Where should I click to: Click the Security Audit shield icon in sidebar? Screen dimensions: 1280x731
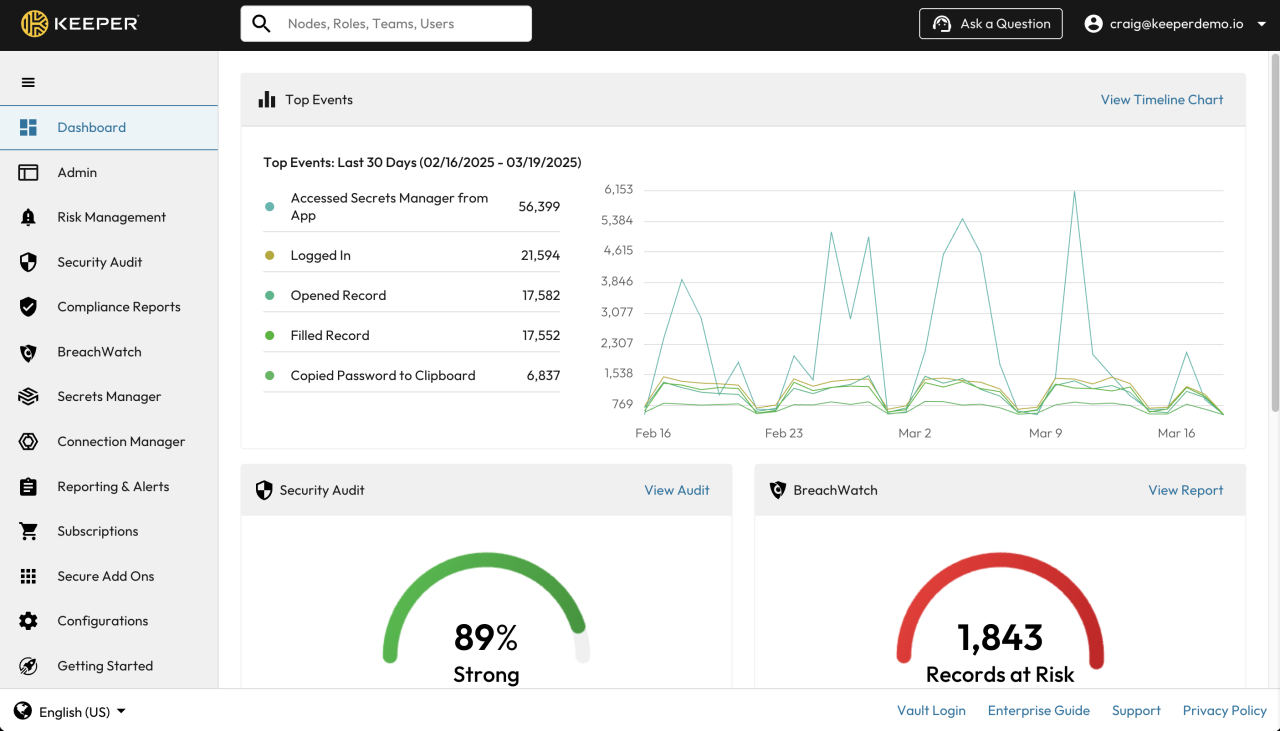click(28, 262)
